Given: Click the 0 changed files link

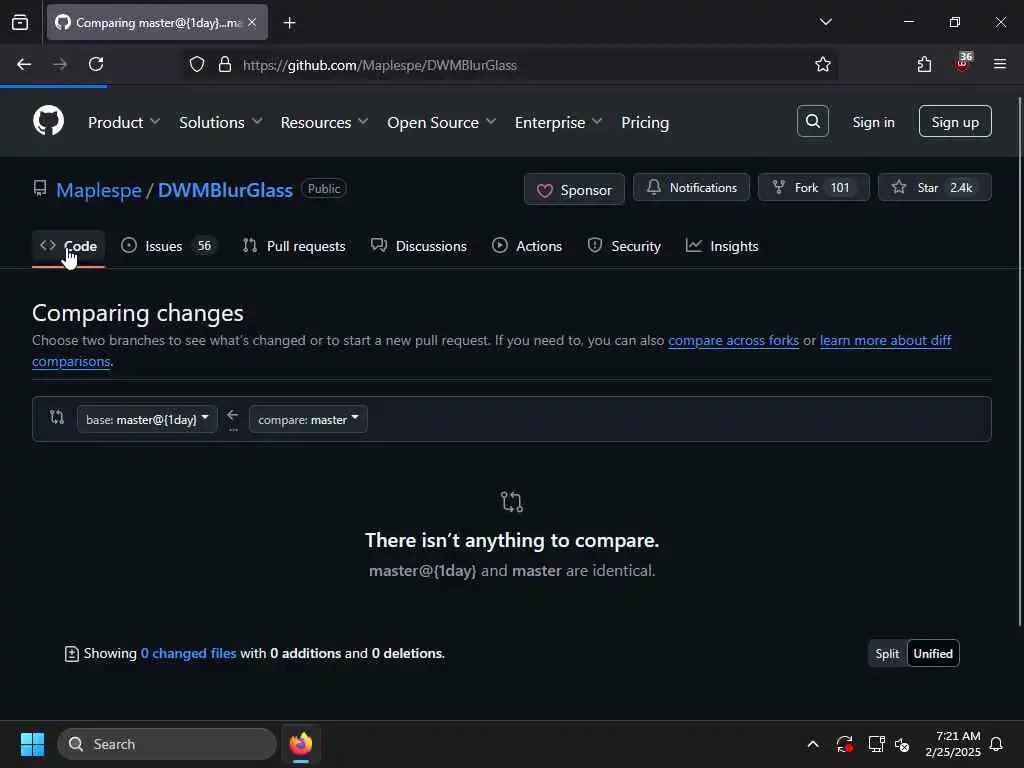Looking at the screenshot, I should click(x=188, y=653).
